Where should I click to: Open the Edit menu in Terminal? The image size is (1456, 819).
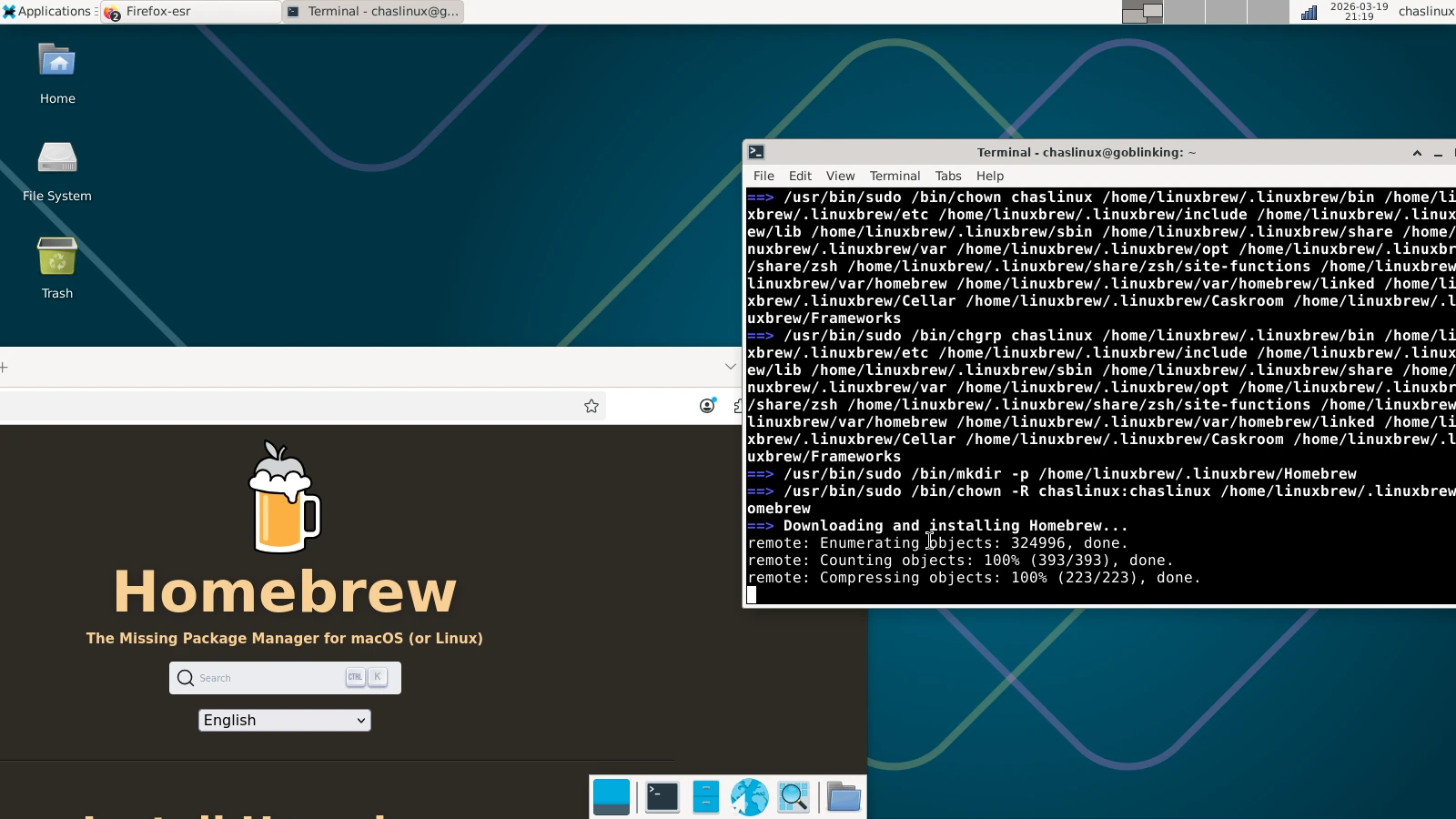tap(799, 176)
